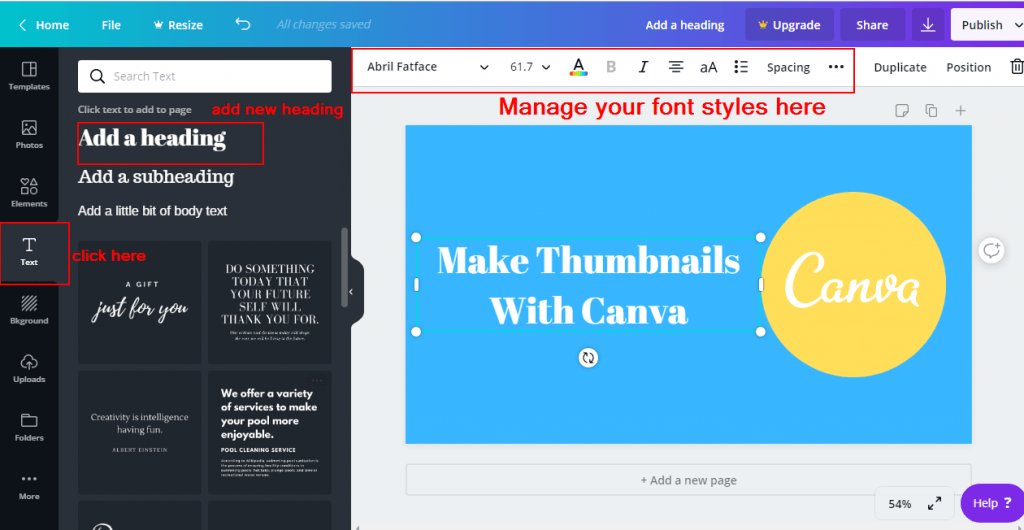Viewport: 1024px width, 530px height.
Task: Open the Abril Fatface font dropdown
Action: (428, 67)
